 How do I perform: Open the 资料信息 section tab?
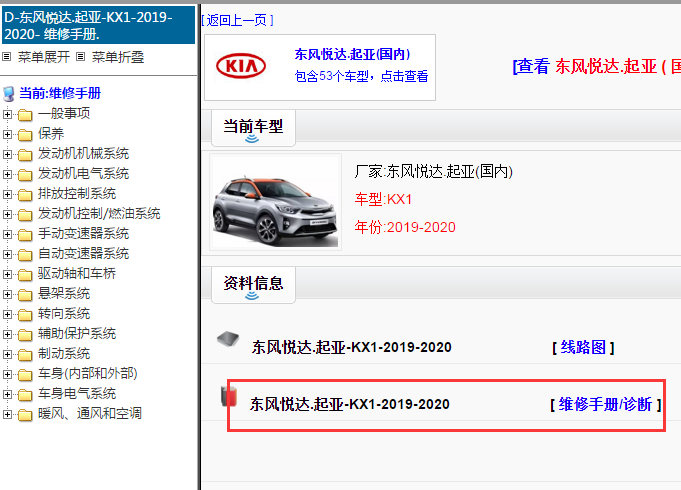click(253, 285)
